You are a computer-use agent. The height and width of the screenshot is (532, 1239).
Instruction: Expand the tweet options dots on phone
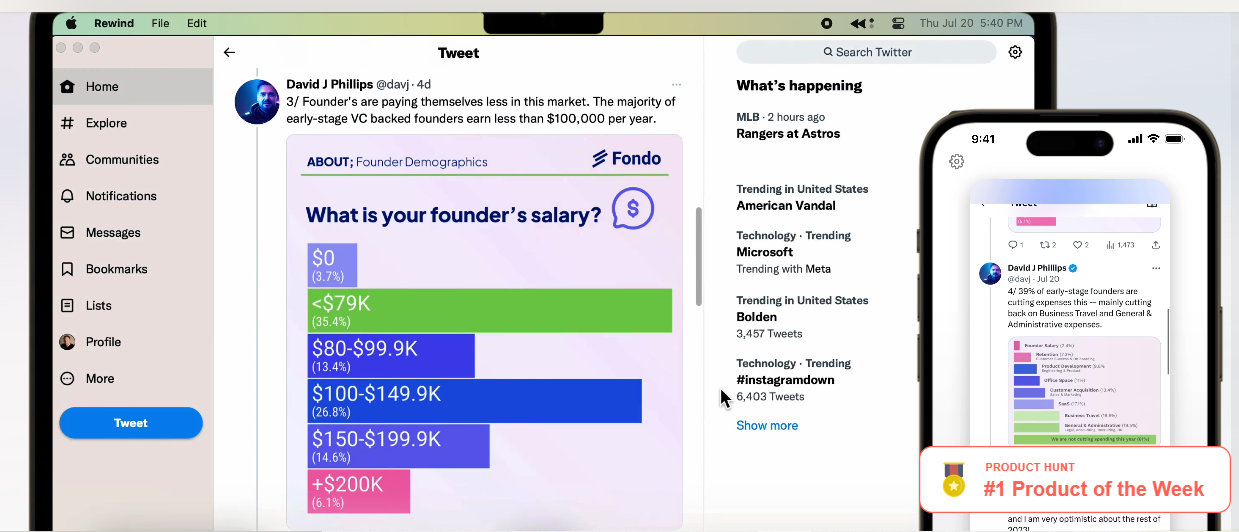(x=1156, y=268)
